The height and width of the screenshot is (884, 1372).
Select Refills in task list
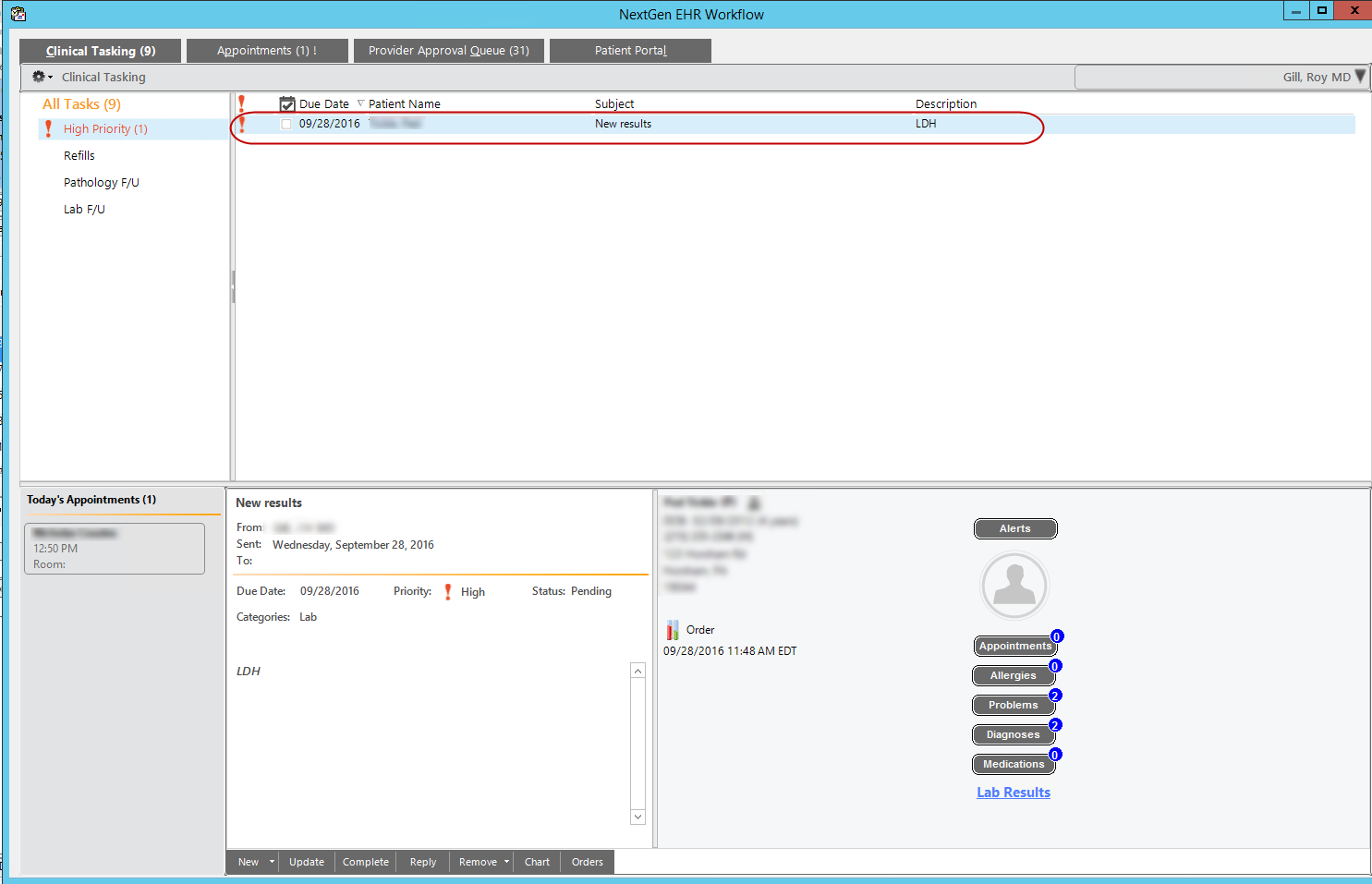pos(79,156)
